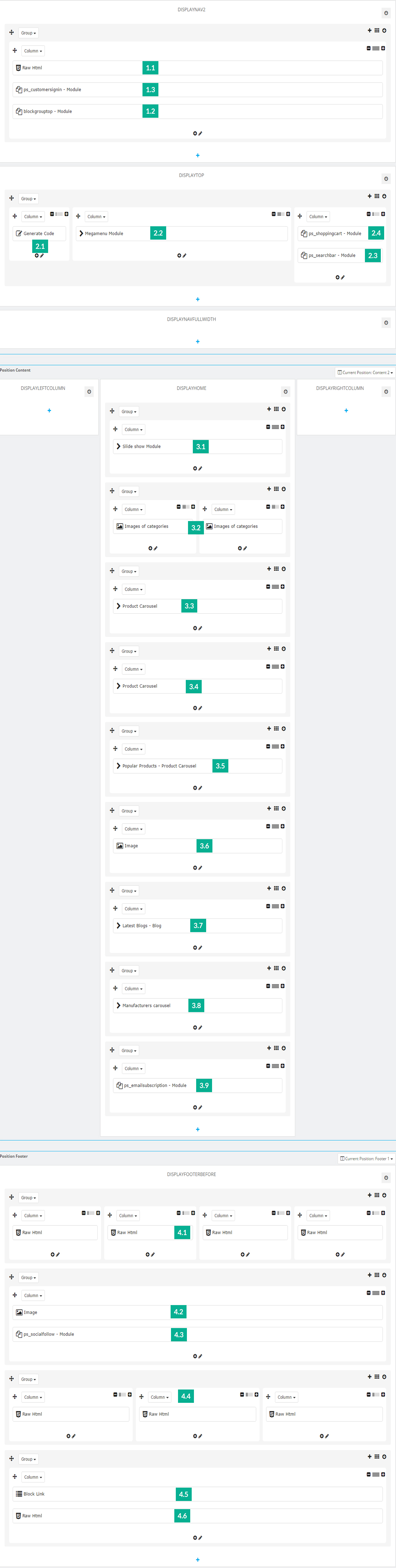
Task: Click the column-width bar control above ps_emailsubscription
Action: [x=276, y=1066]
